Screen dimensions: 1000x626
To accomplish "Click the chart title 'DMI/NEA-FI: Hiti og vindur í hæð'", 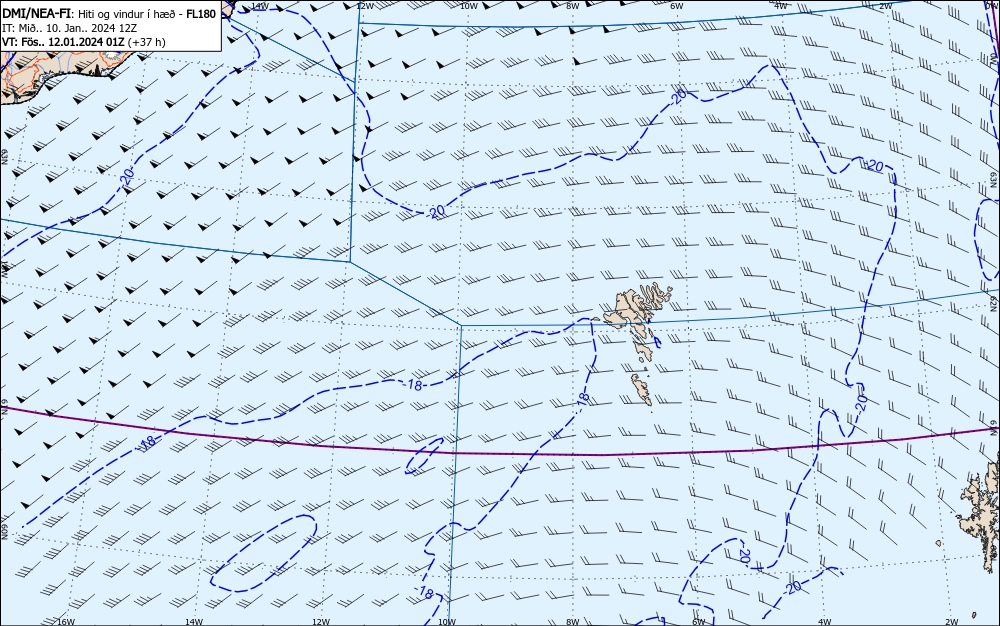I will pyautogui.click(x=91, y=13).
